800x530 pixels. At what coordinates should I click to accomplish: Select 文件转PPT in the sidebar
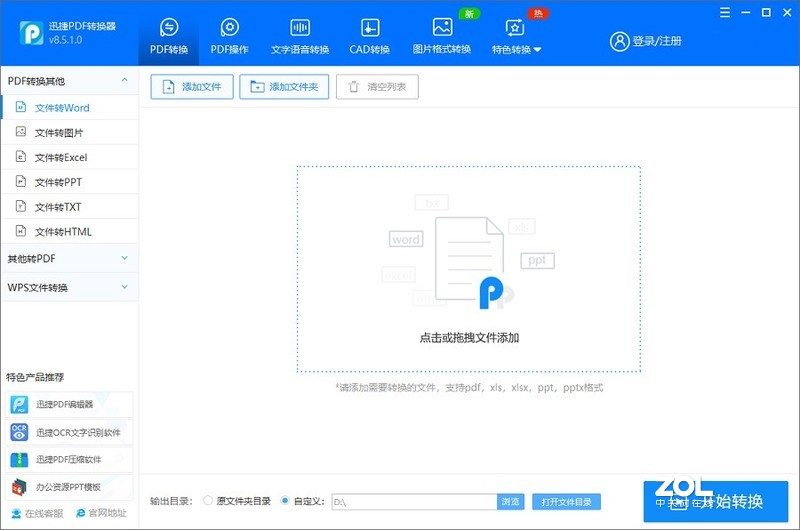(70, 182)
